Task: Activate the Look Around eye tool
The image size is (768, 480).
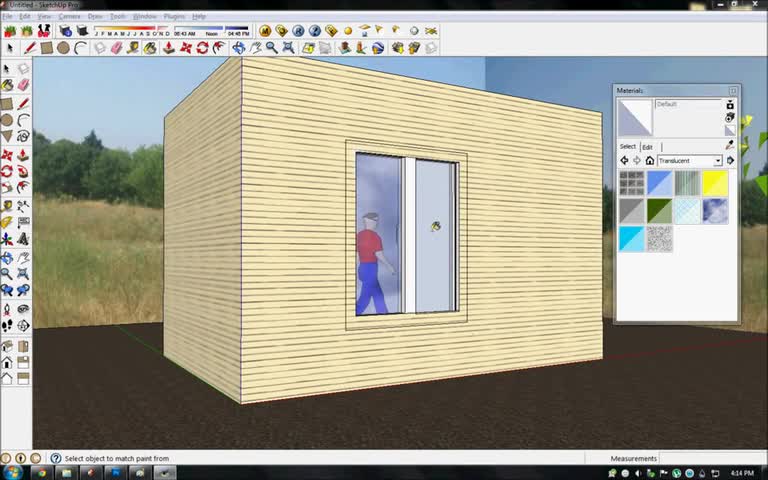Action: [x=23, y=309]
